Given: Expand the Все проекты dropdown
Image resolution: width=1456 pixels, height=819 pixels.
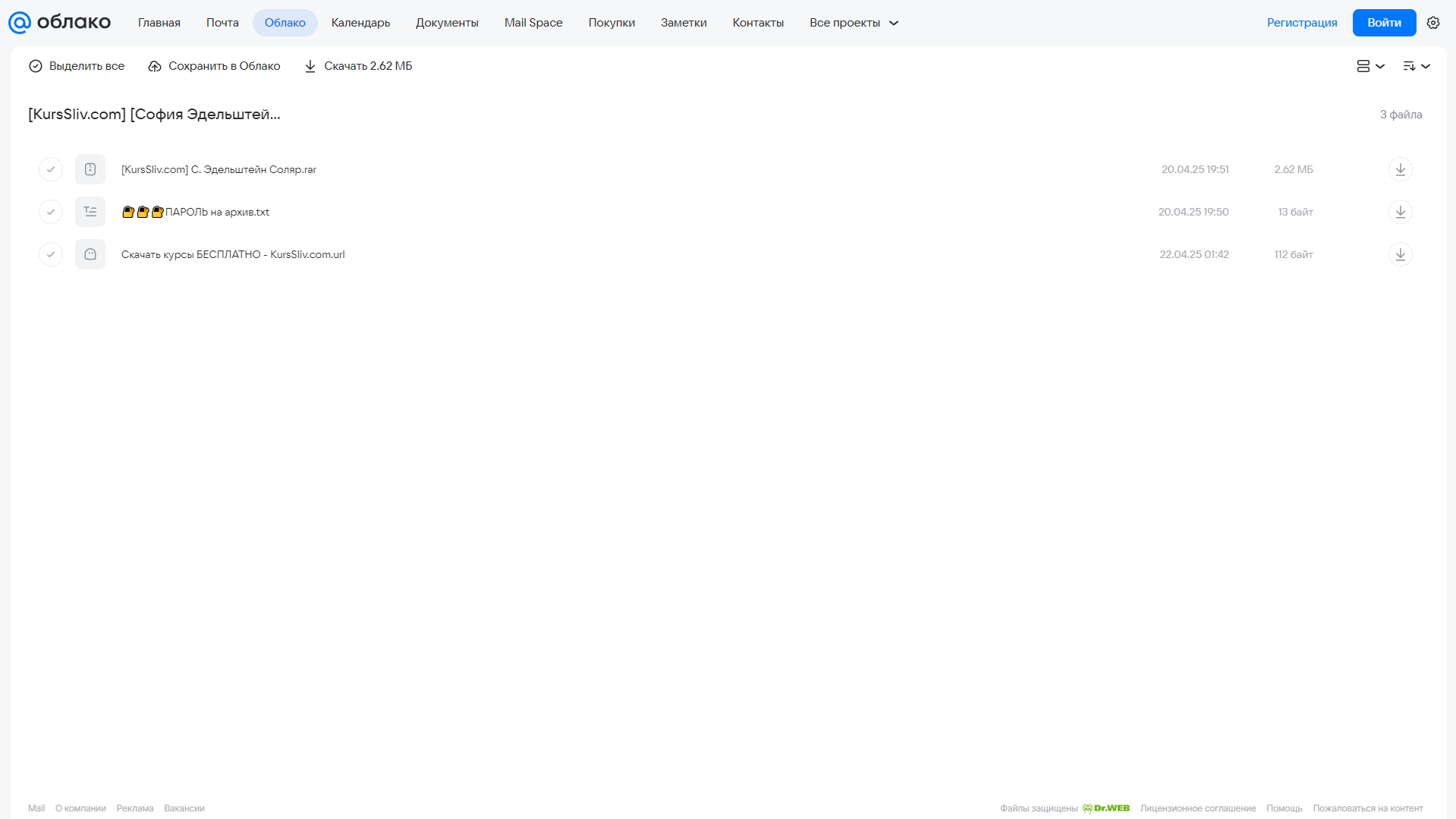Looking at the screenshot, I should (x=854, y=23).
